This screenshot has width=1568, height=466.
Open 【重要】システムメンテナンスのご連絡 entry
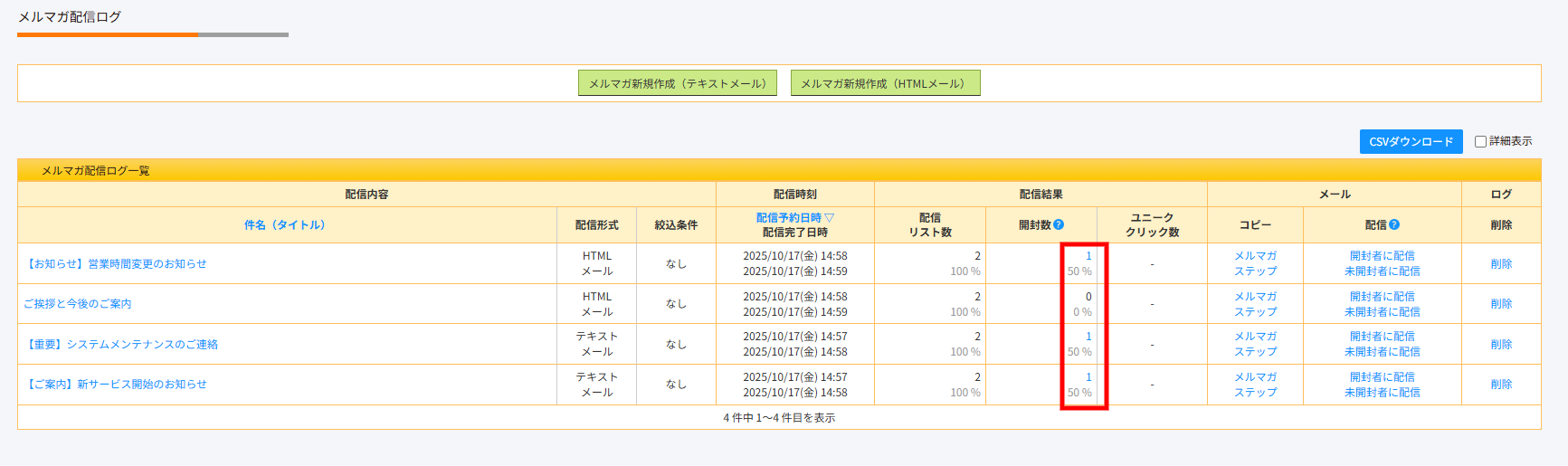point(120,344)
